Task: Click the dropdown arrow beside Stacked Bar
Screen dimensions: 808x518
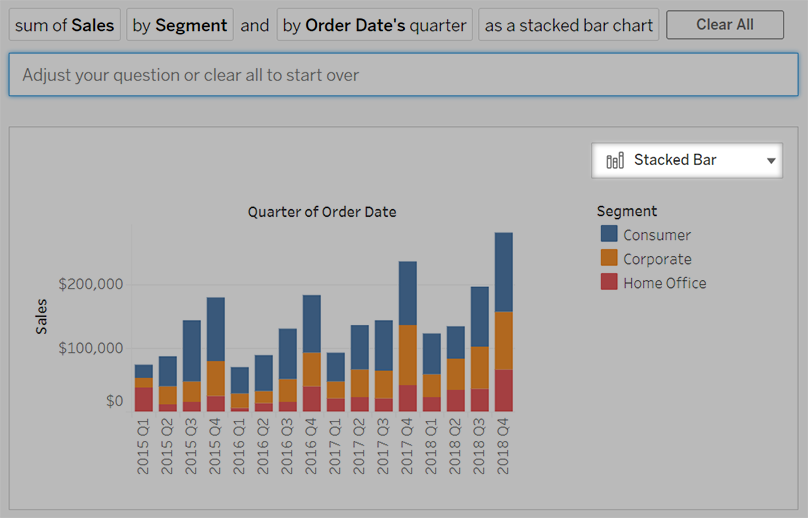Action: click(x=771, y=161)
